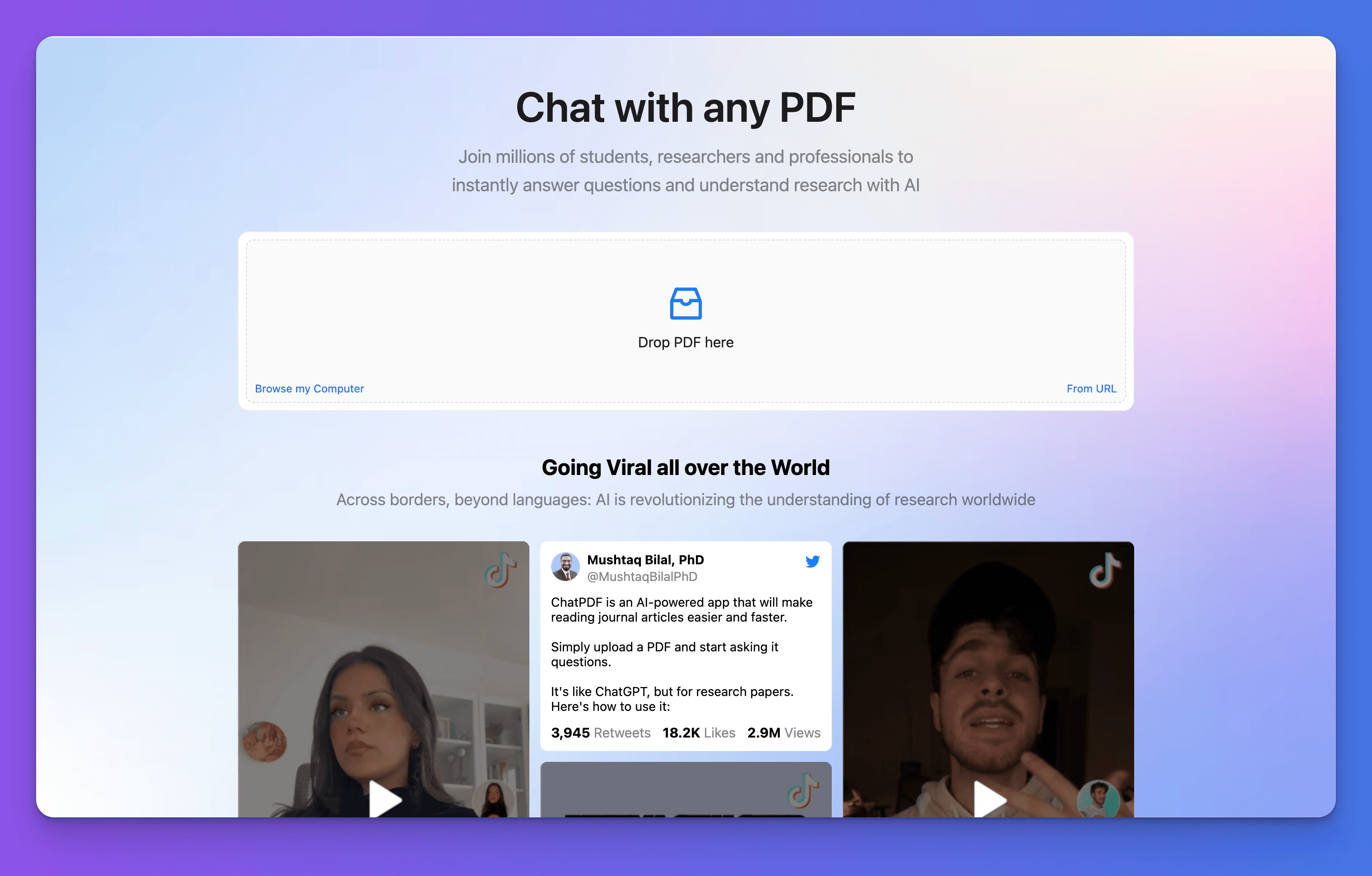Click the TikTok logo on the woman's video
Screen dimensions: 1372x876
pos(501,570)
